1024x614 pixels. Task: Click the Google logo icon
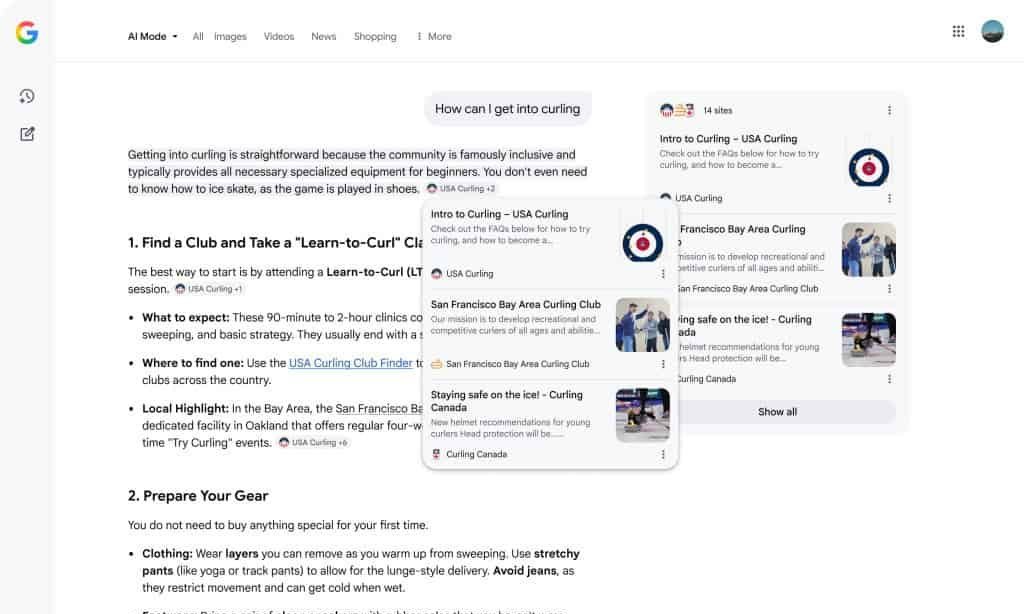[x=27, y=33]
